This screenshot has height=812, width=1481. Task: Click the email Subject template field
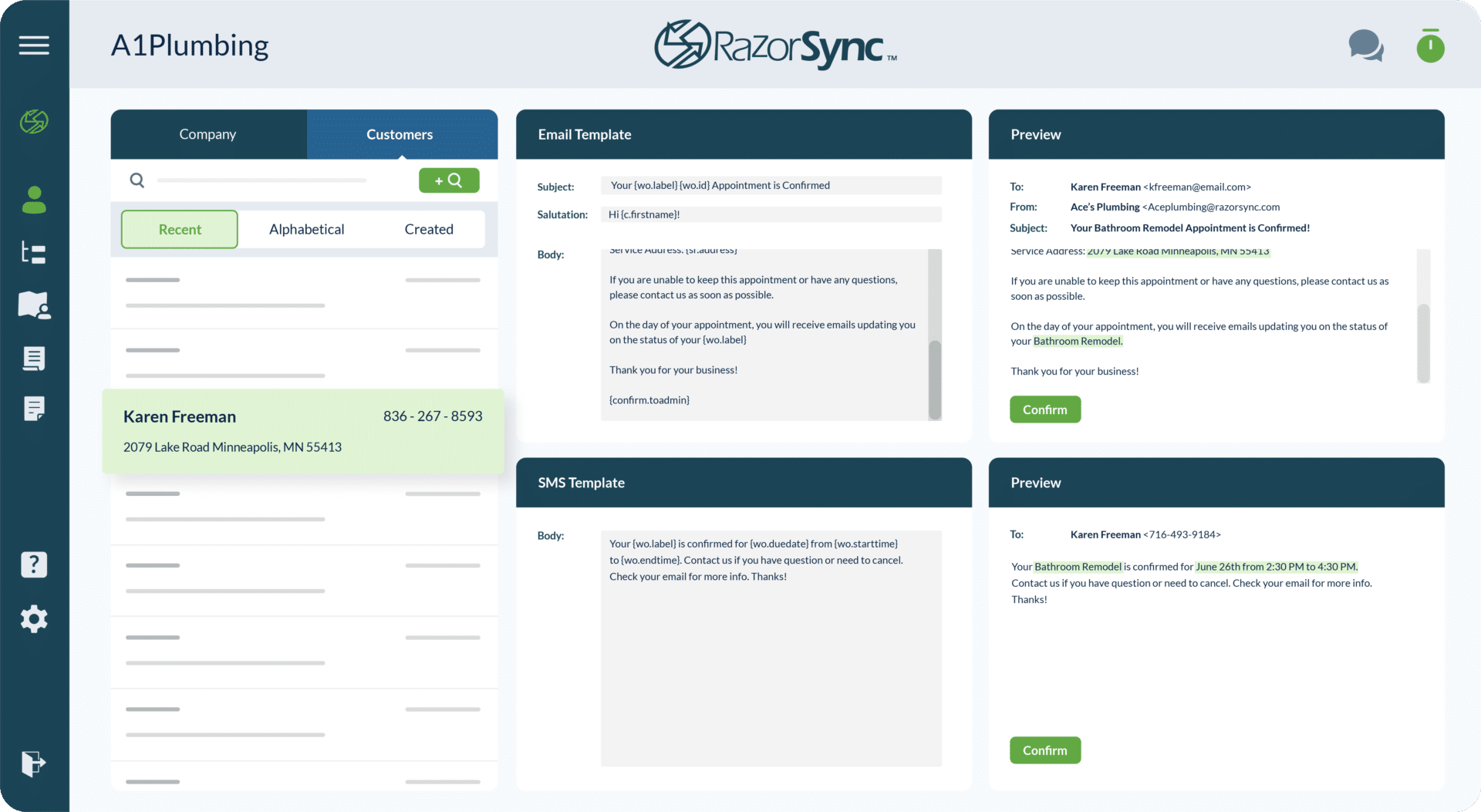[771, 185]
